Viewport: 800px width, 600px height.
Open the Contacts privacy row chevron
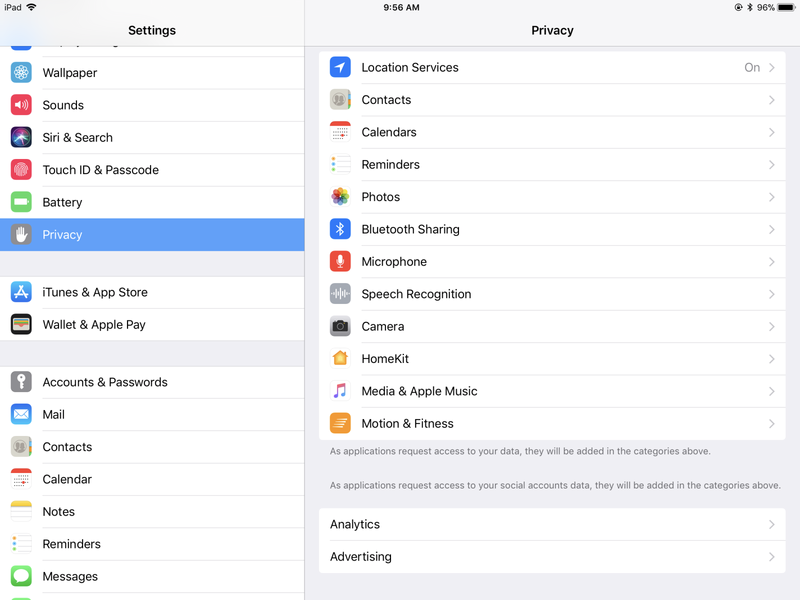pyautogui.click(x=771, y=100)
